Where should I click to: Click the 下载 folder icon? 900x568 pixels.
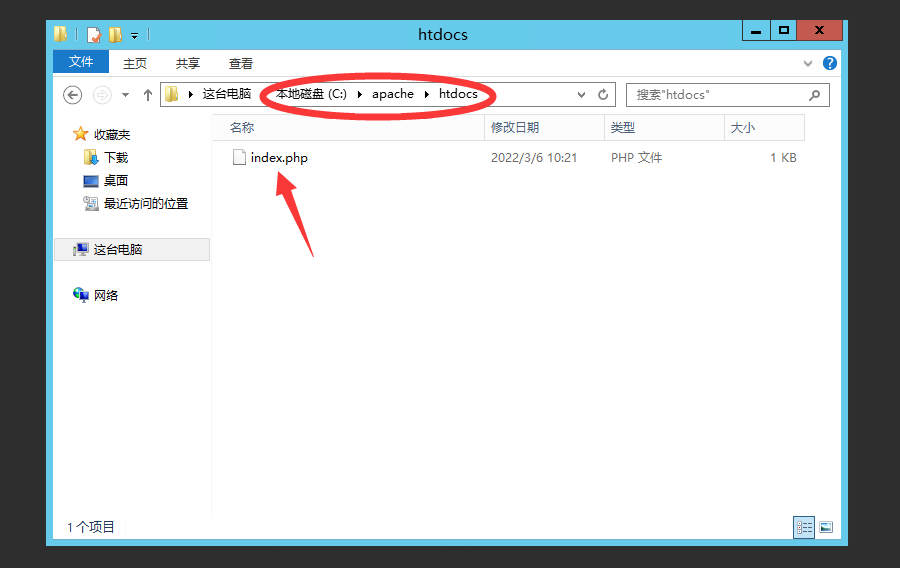click(91, 157)
